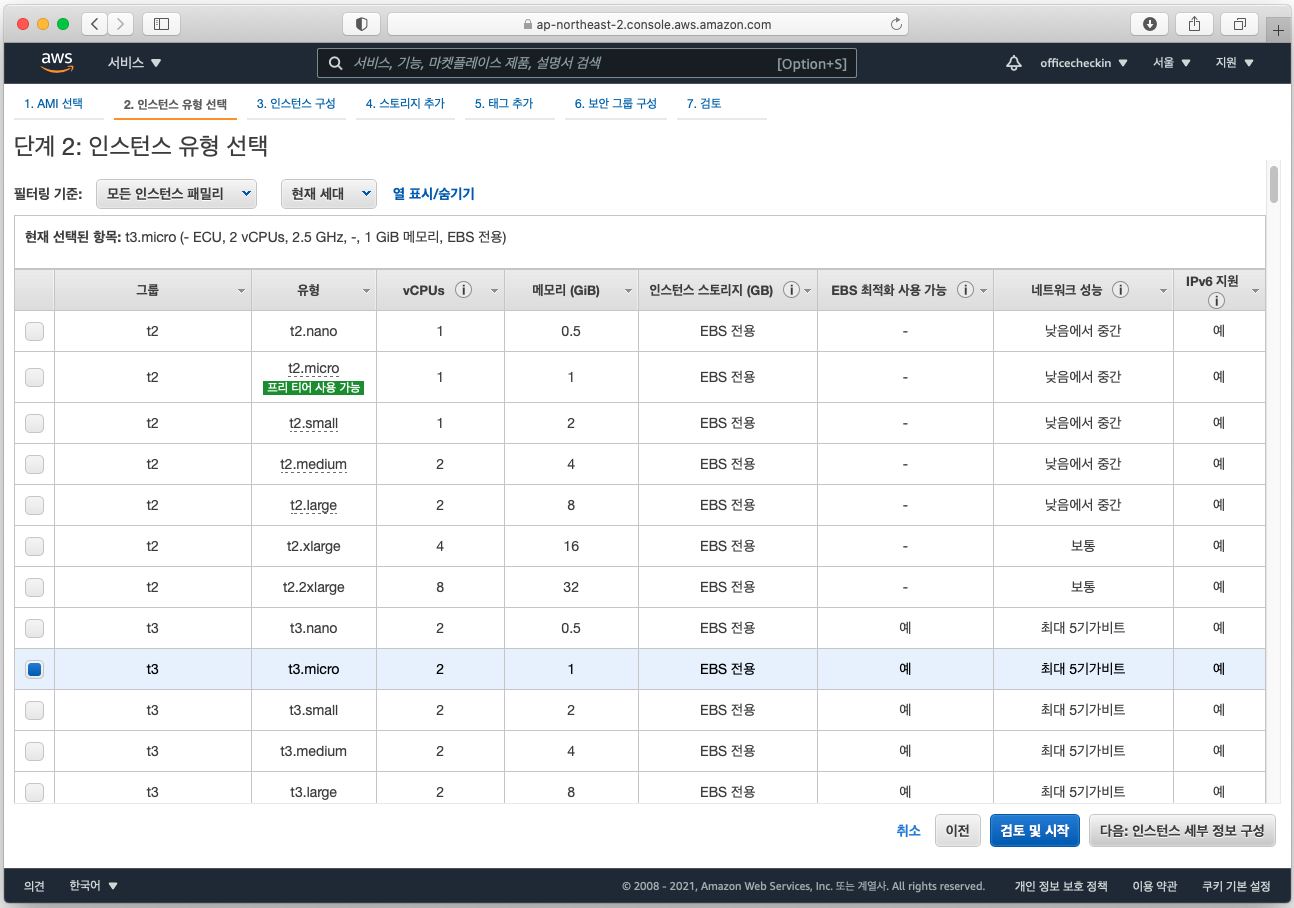This screenshot has width=1294, height=908.
Task: Check the t2.large row checkbox
Action: [x=34, y=505]
